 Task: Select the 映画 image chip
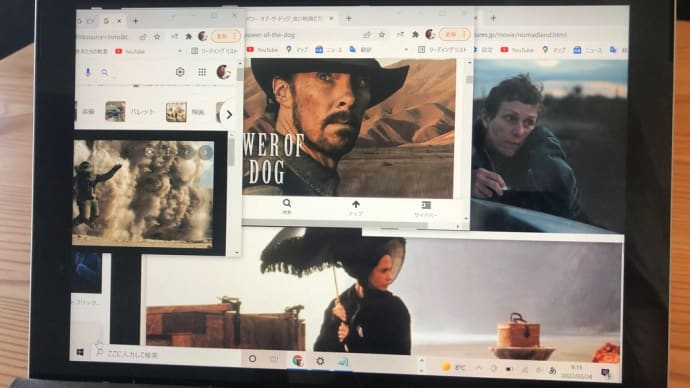click(x=185, y=112)
